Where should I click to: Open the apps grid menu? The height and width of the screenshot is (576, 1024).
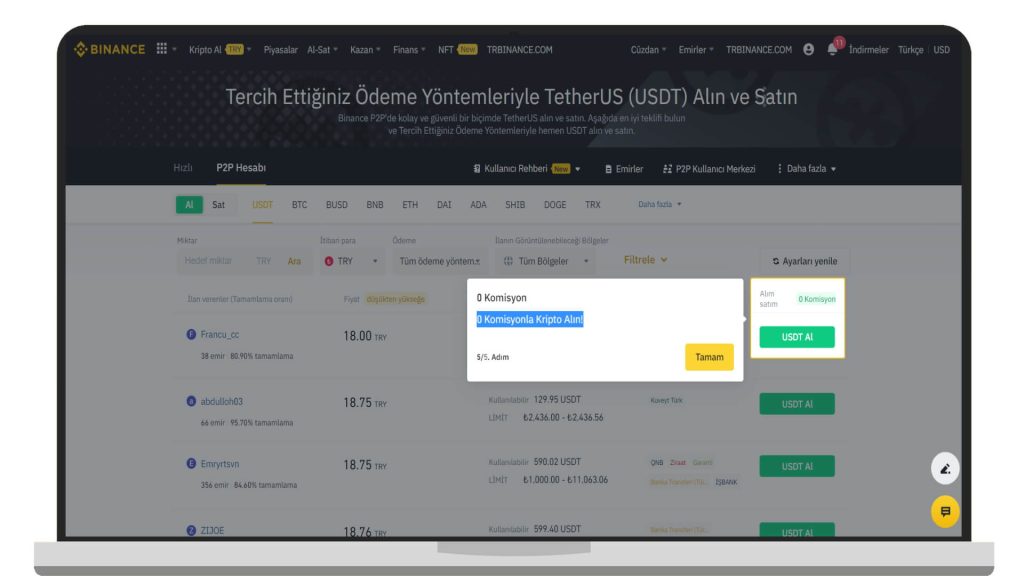point(161,49)
